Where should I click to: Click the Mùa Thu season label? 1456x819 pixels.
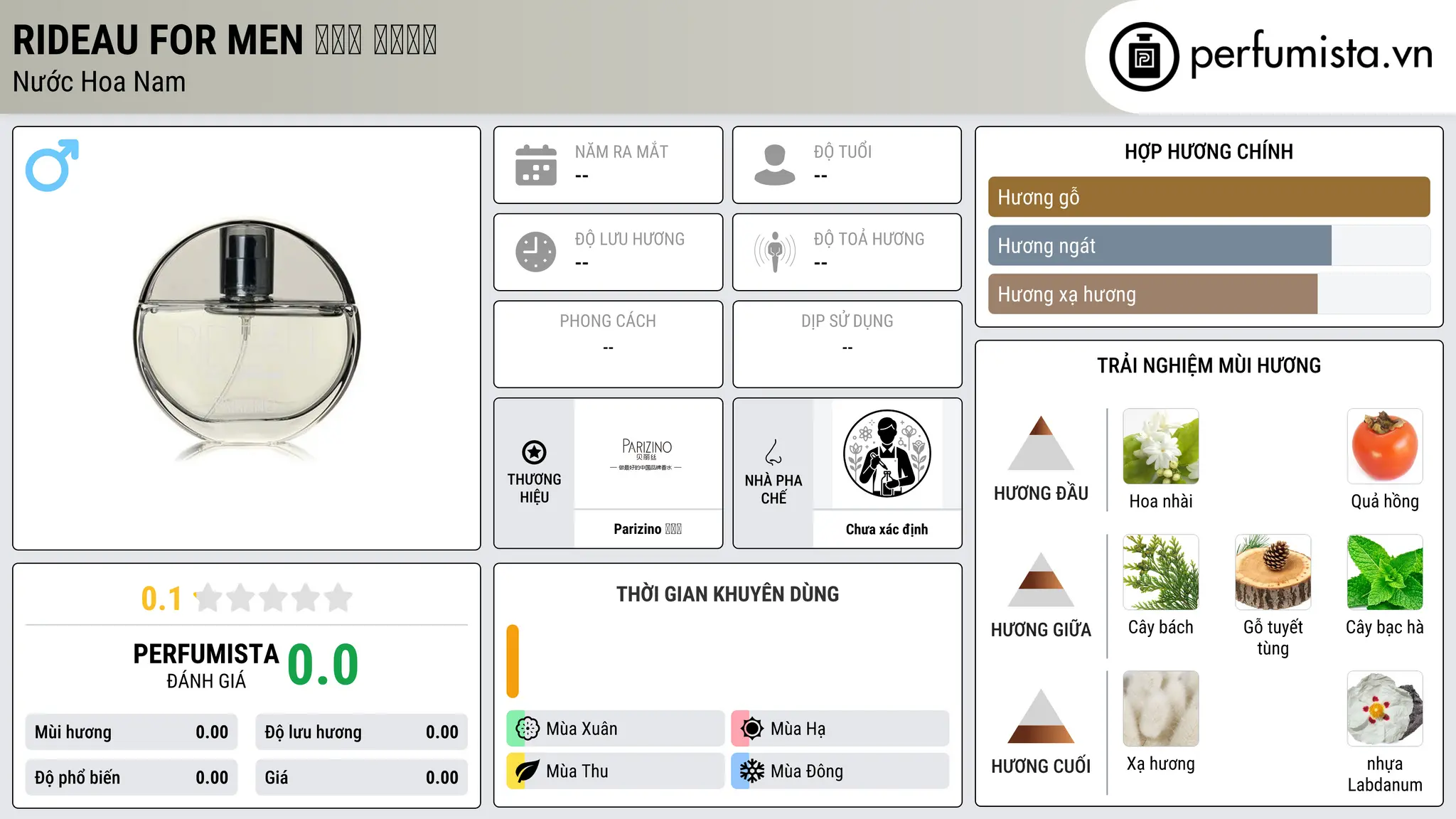point(577,771)
